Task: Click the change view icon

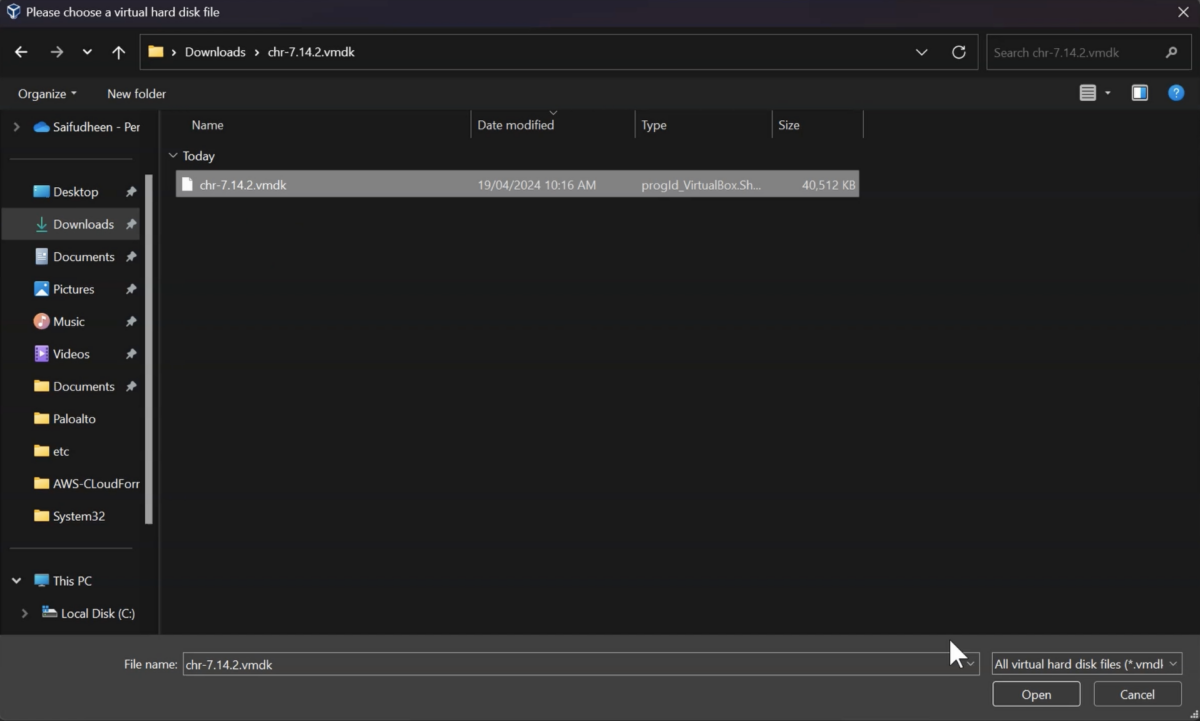Action: [x=1087, y=93]
